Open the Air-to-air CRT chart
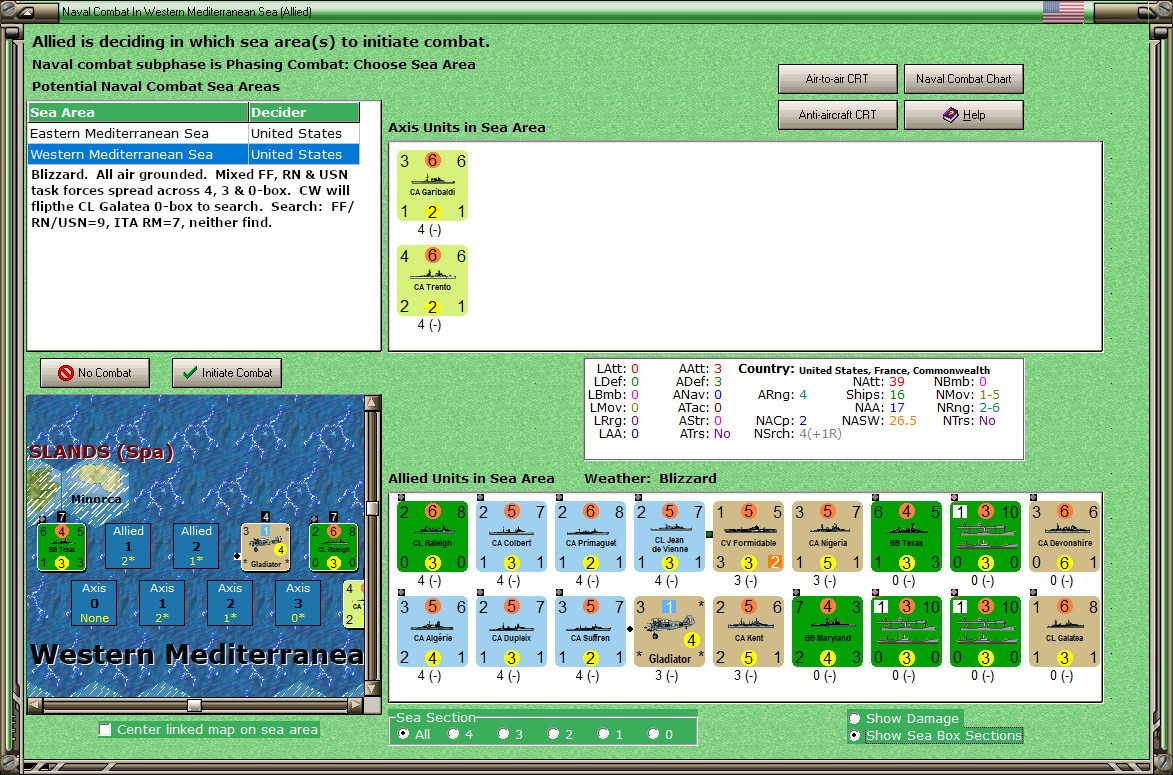 837,79
